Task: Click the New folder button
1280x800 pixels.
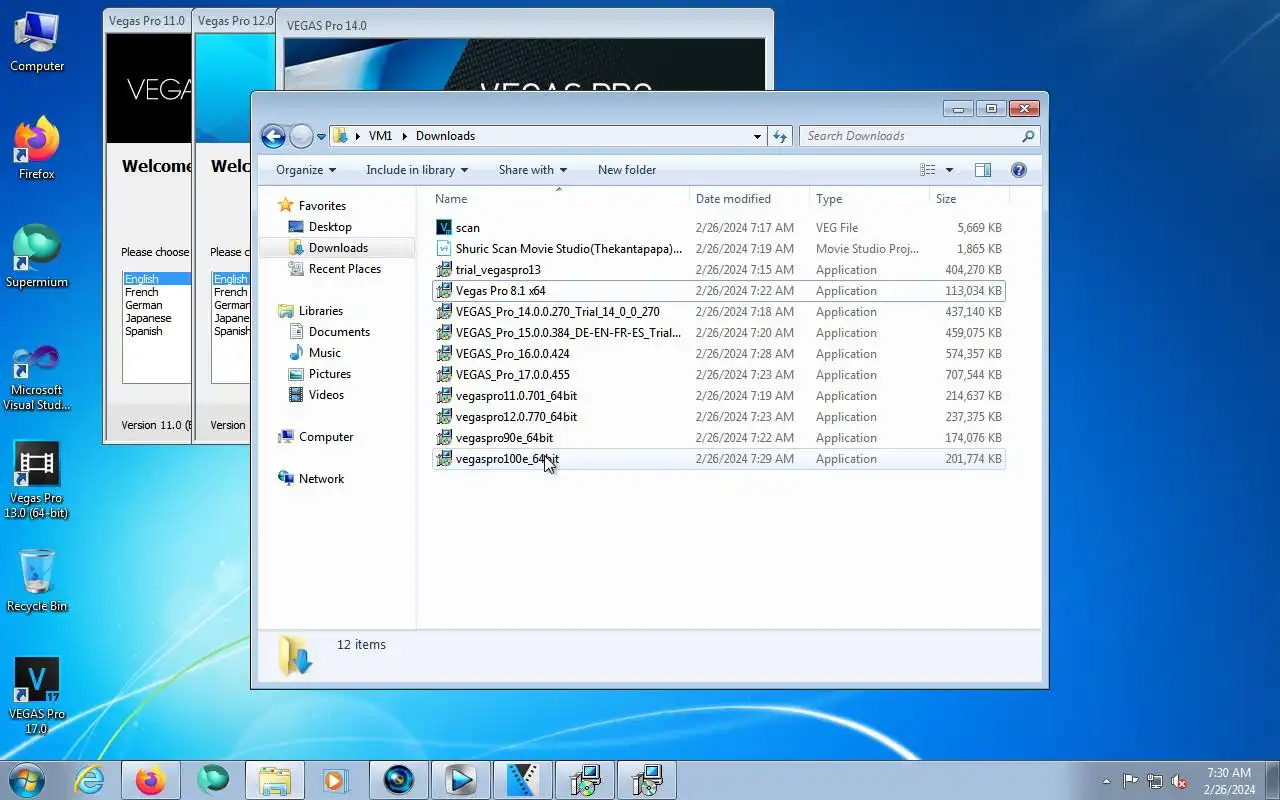Action: tap(627, 170)
